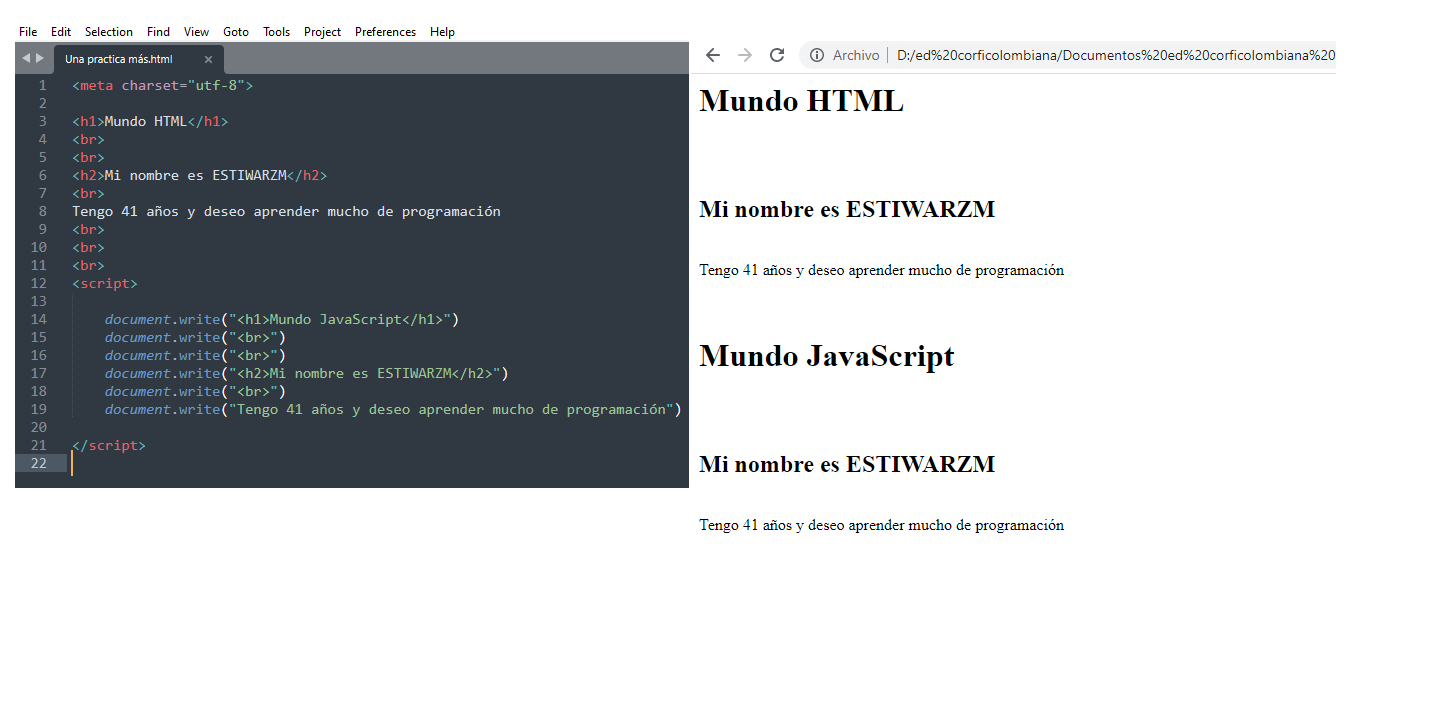Click the closing script tag line
Image resolution: width=1434 pixels, height=720 pixels.
pyautogui.click(x=109, y=445)
